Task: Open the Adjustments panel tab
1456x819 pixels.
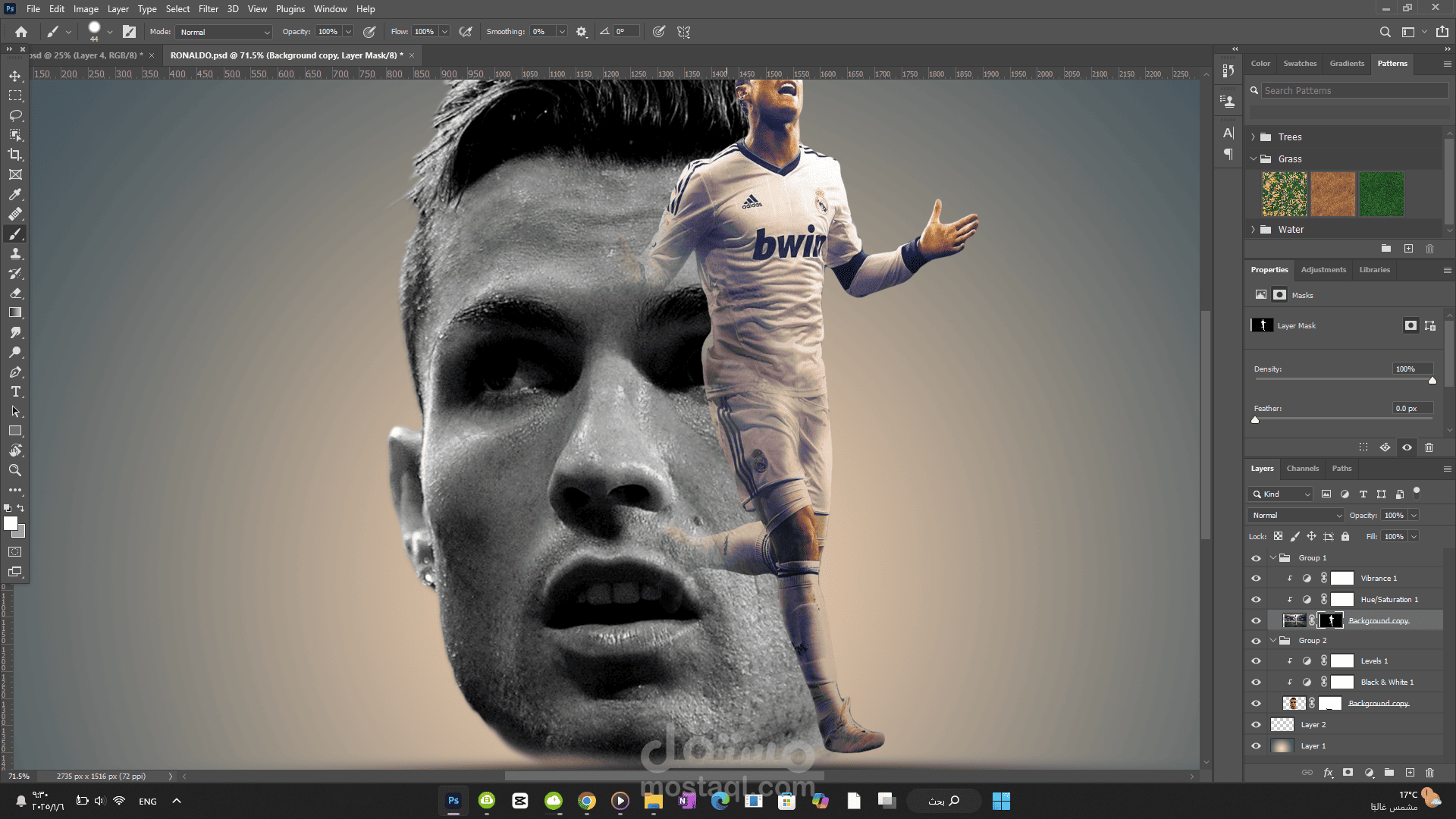Action: (1323, 270)
